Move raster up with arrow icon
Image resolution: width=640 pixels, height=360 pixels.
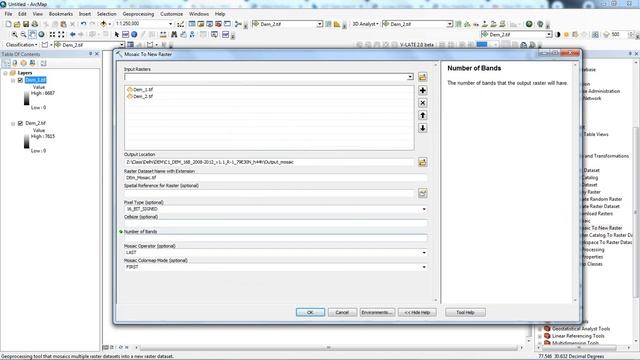(x=422, y=116)
